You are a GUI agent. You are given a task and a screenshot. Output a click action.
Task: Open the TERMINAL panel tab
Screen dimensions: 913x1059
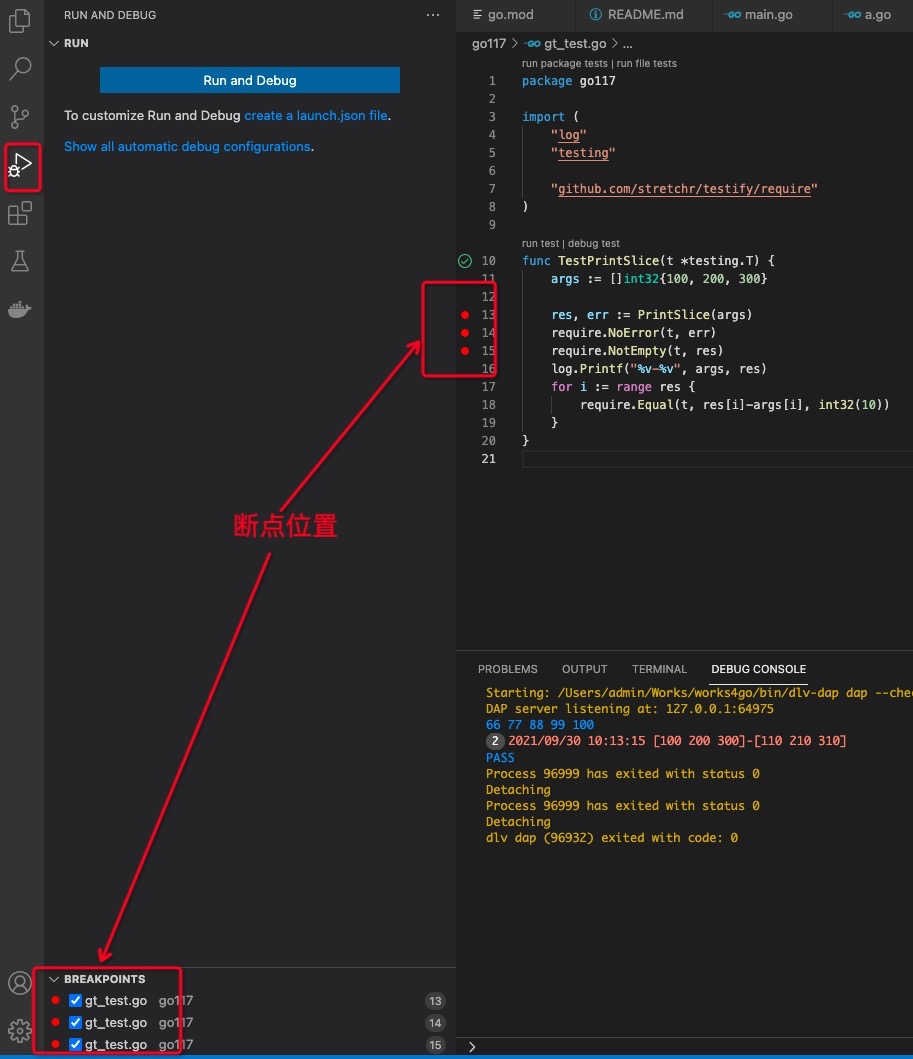pos(659,669)
